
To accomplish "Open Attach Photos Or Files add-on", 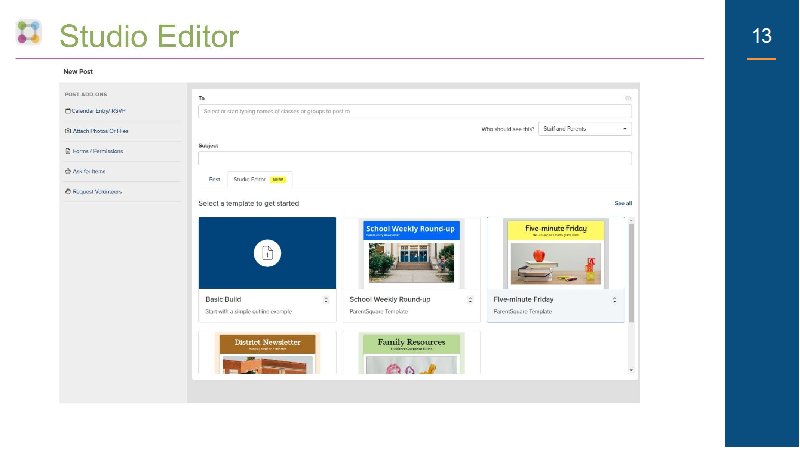I will tap(96, 131).
